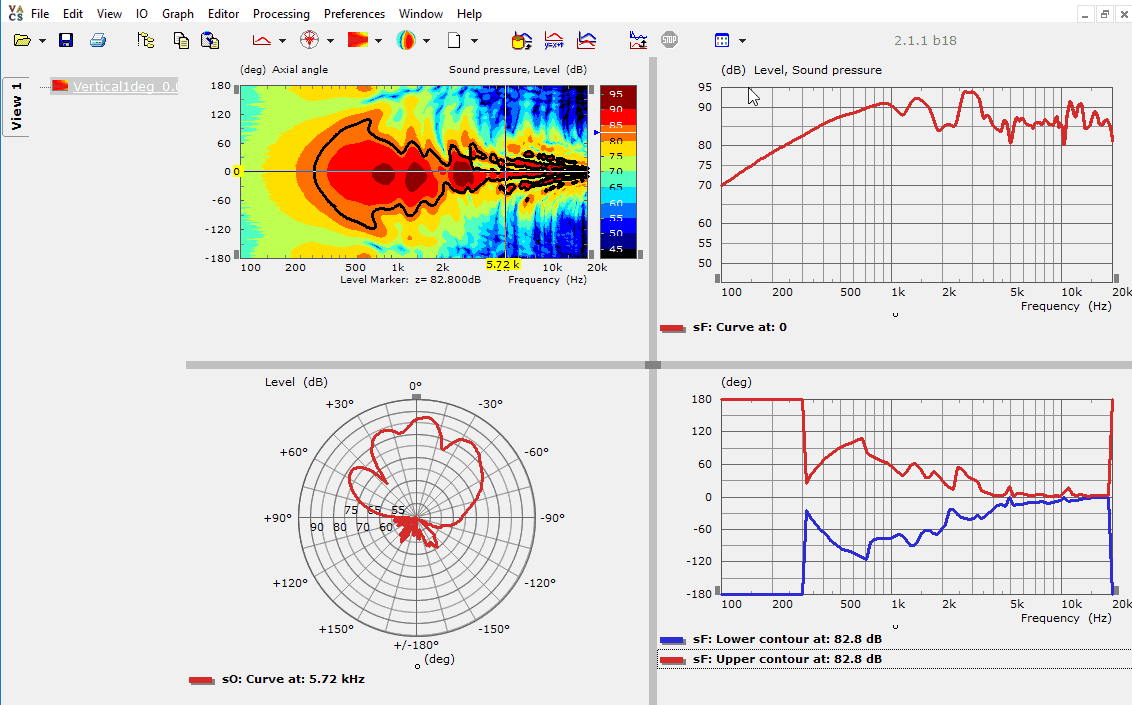The height and width of the screenshot is (705, 1132).
Task: Click the Copy icon in the toolbar
Action: [181, 41]
